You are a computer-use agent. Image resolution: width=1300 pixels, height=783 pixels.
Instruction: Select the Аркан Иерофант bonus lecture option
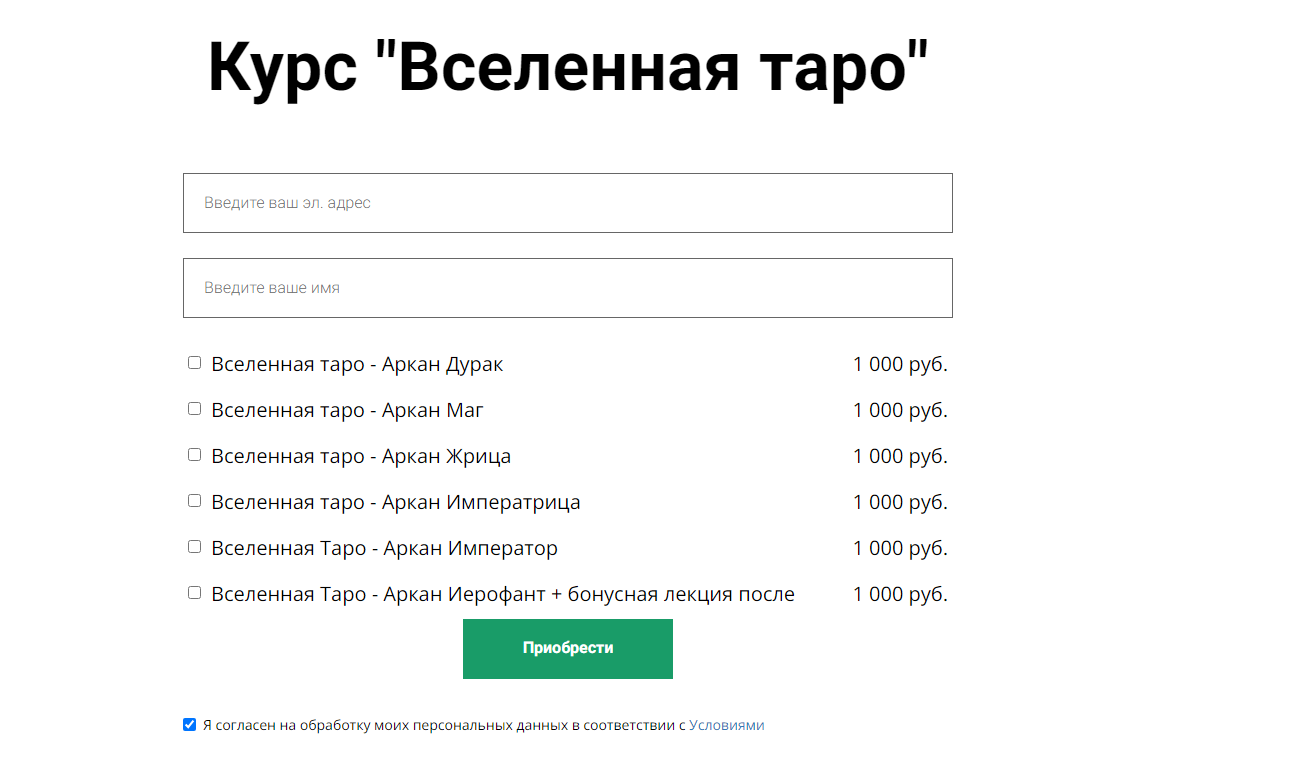pyautogui.click(x=194, y=592)
